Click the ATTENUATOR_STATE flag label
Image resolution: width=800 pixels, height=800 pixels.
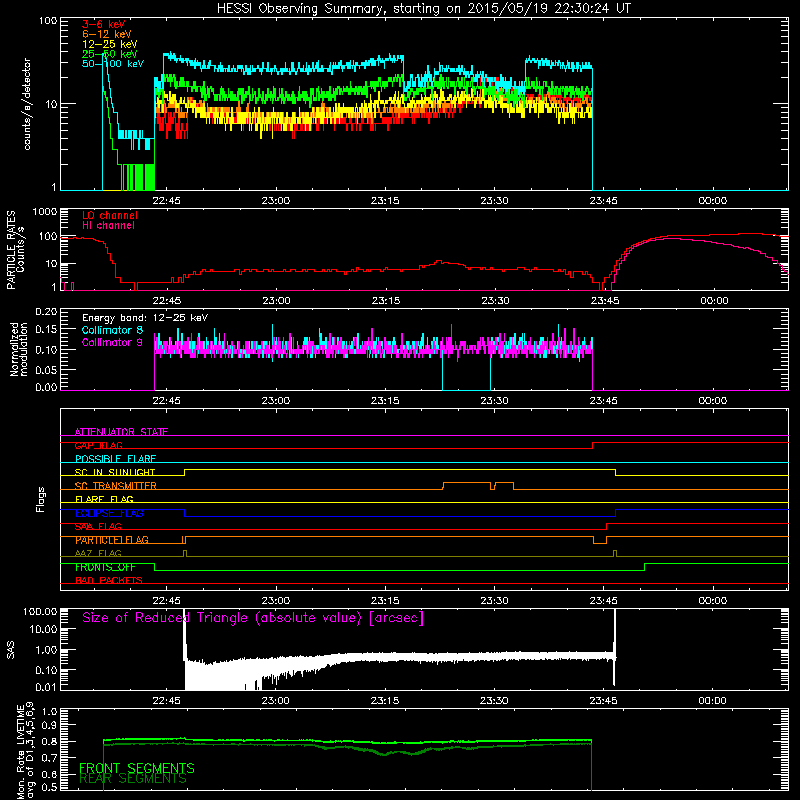pos(121,432)
